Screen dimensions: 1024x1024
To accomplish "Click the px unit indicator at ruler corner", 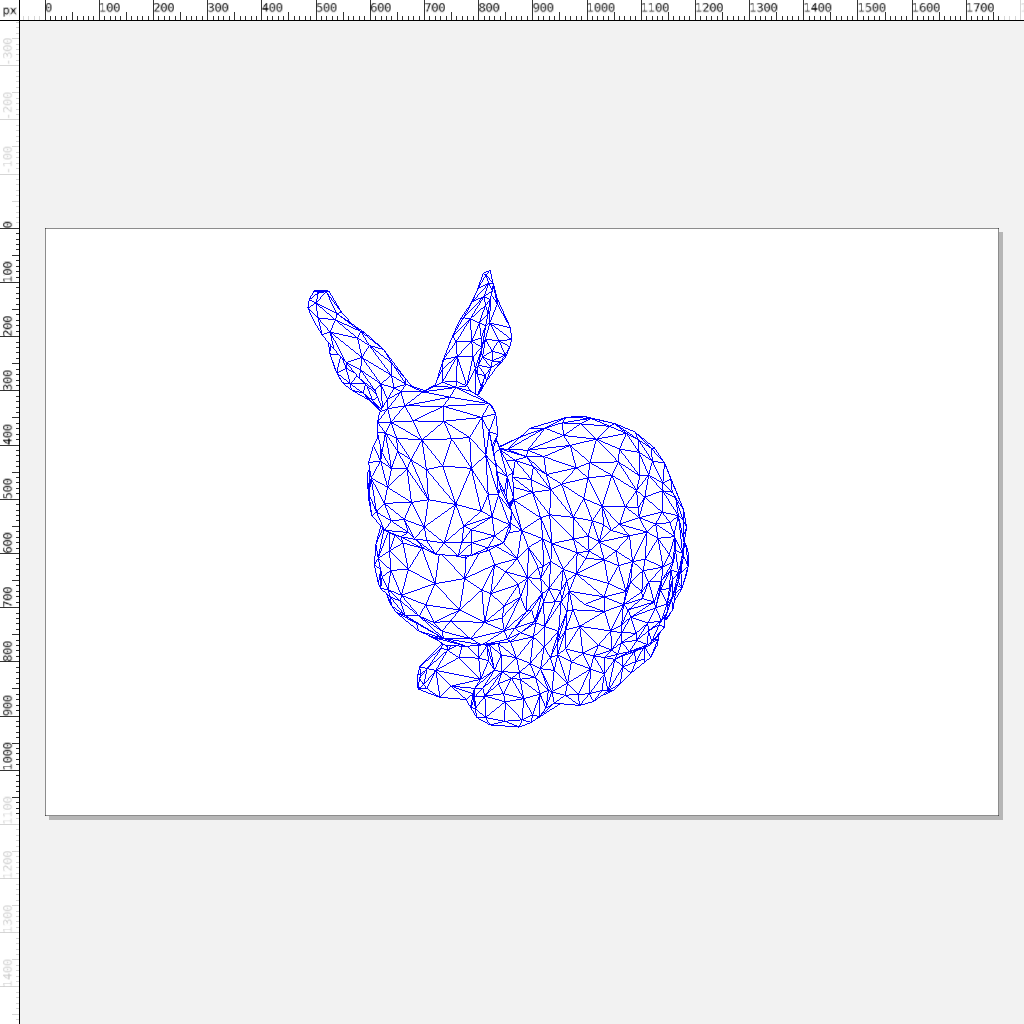I will tap(9, 10).
